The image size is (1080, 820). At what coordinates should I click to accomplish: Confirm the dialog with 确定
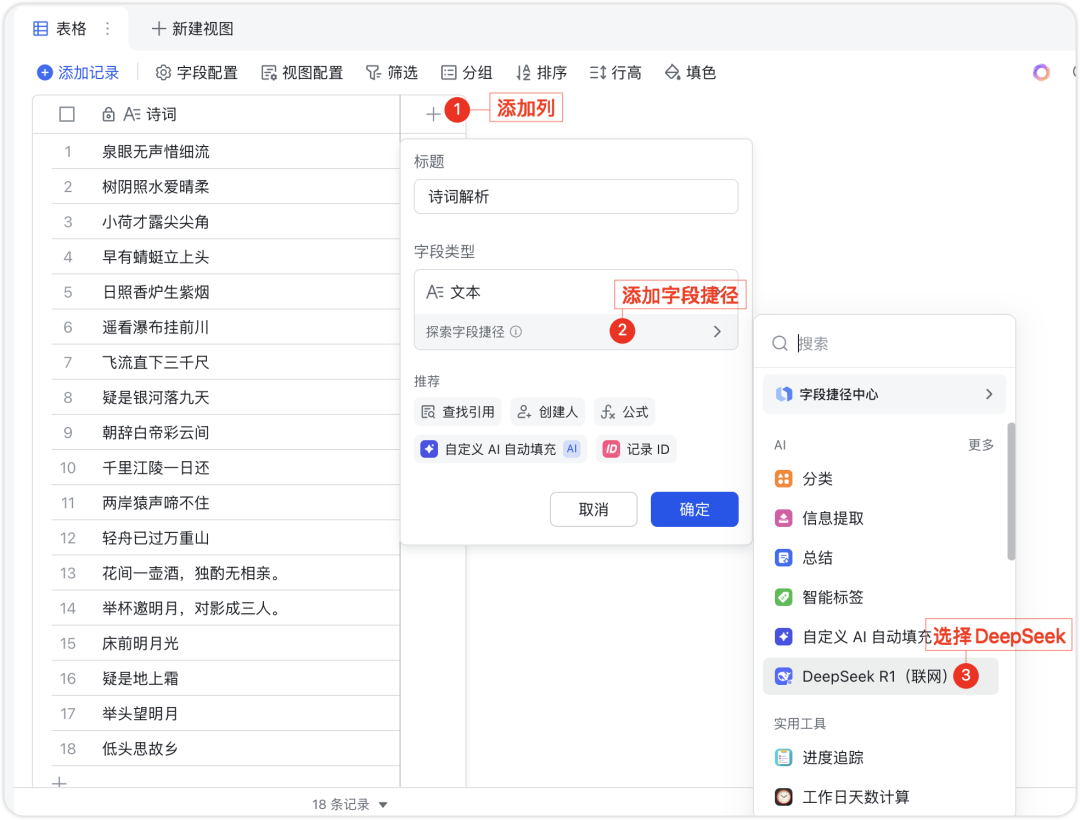(694, 509)
